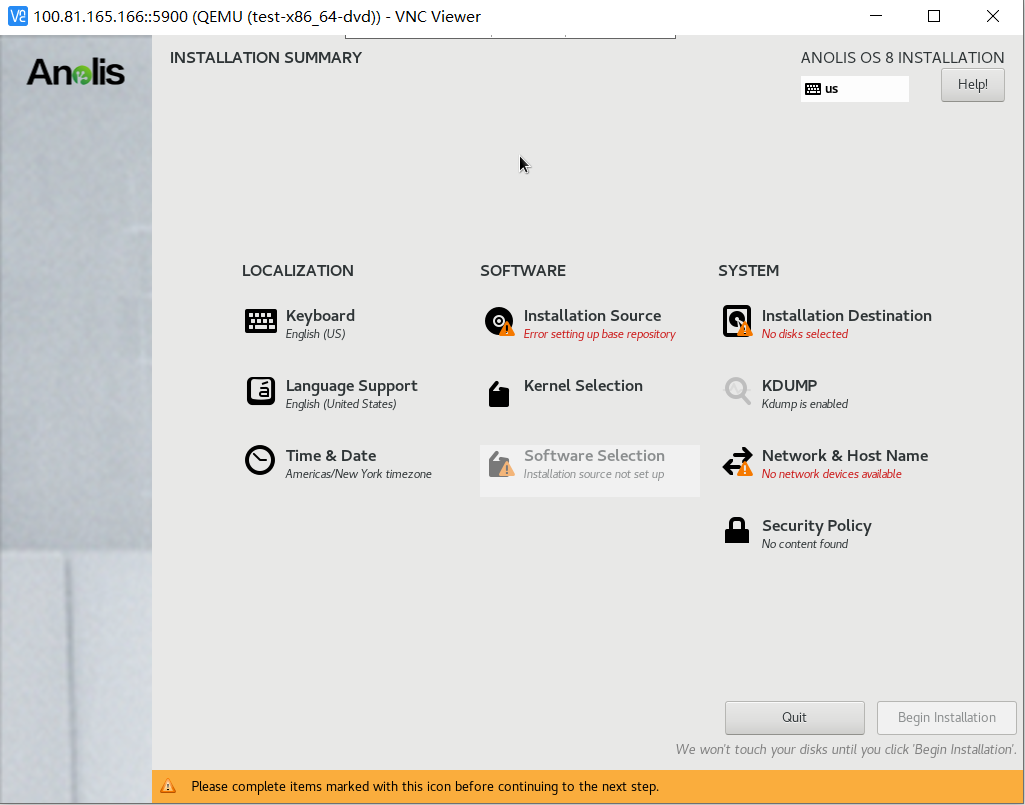Click the Kernel Selection package icon

click(498, 393)
